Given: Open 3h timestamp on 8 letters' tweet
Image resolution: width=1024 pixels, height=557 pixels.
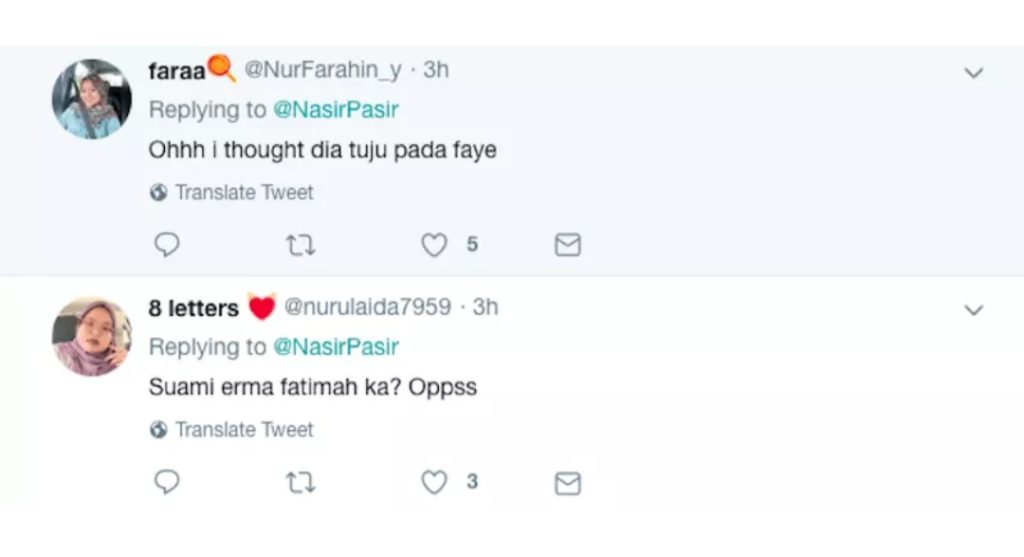Looking at the screenshot, I should coord(485,307).
